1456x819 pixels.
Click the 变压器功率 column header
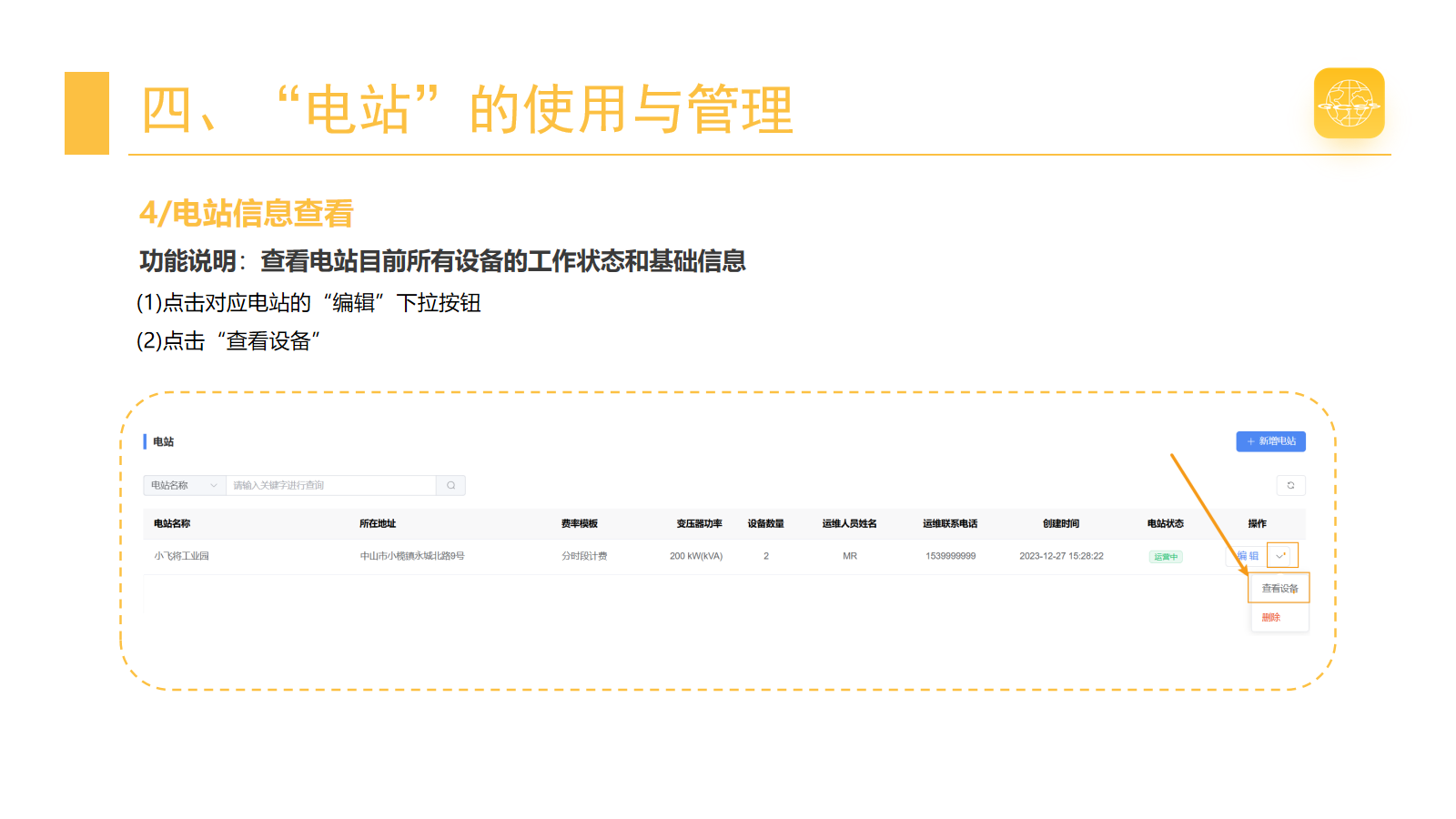coord(699,523)
